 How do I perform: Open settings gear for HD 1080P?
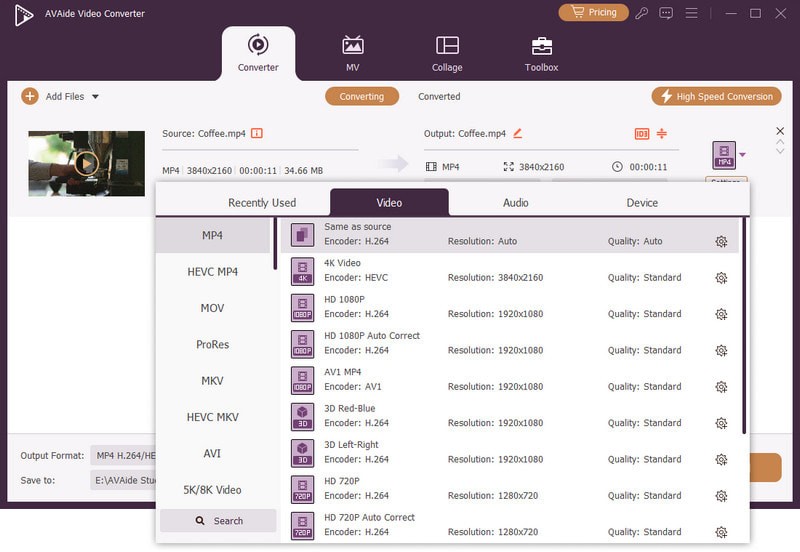721,314
